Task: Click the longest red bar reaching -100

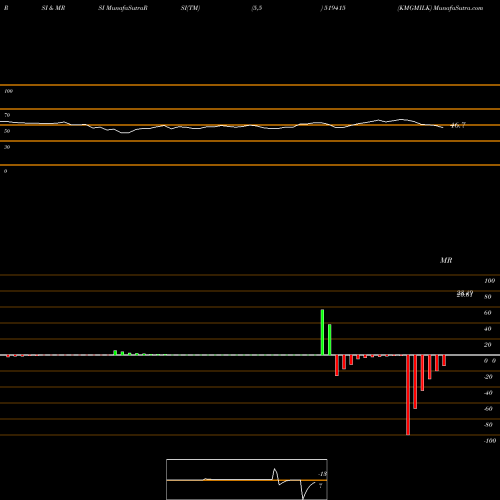Action: (x=408, y=395)
